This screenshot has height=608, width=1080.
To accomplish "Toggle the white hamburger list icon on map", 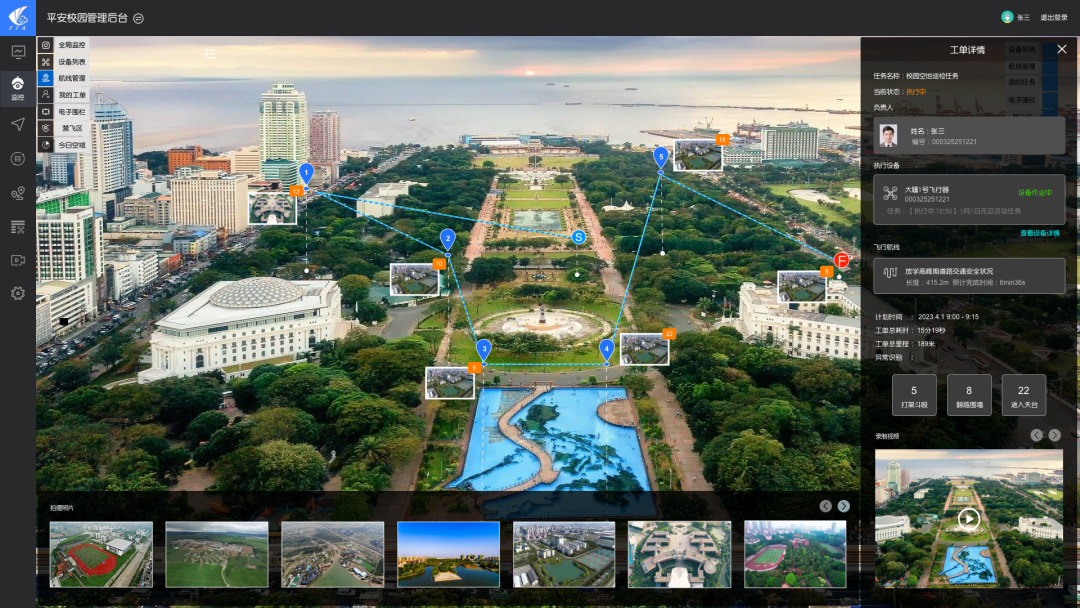I will 210,53.
